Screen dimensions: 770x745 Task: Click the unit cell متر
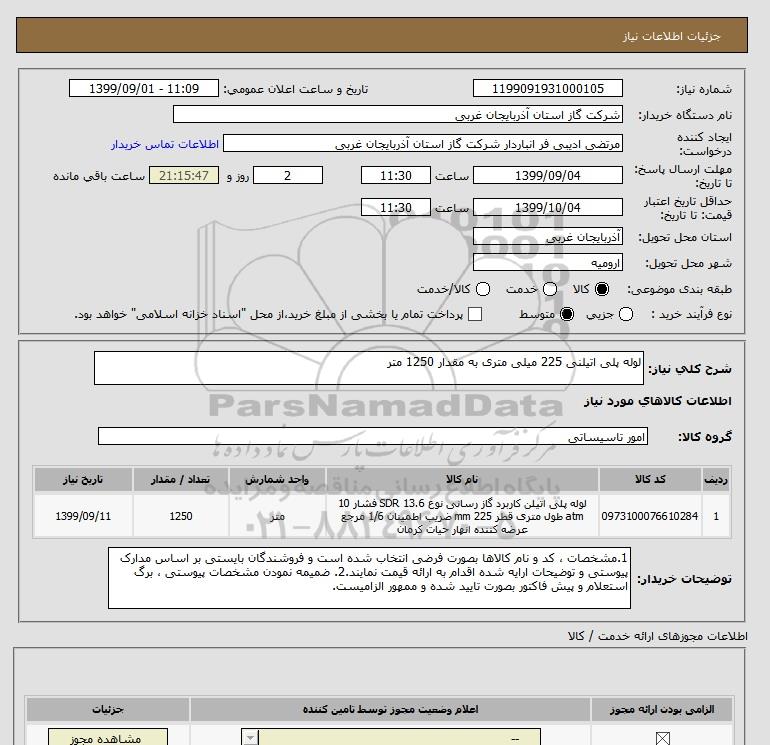(x=277, y=516)
